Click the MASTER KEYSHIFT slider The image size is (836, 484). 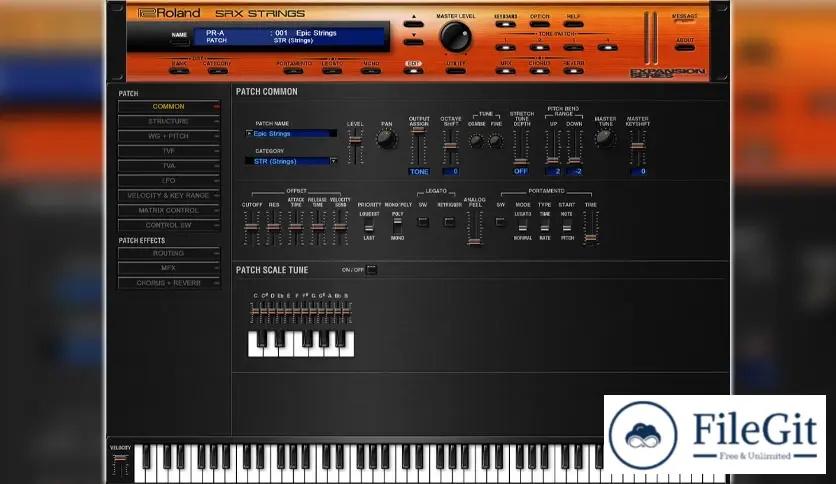point(638,147)
